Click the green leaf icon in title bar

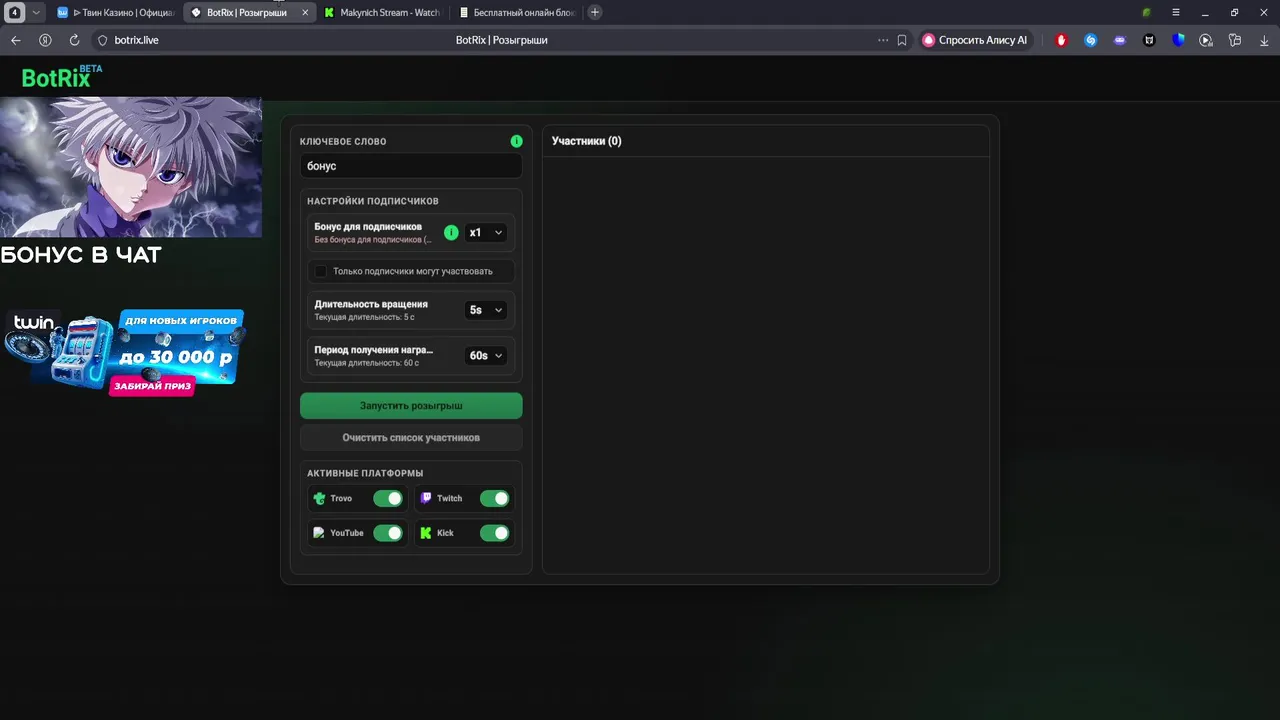[1147, 12]
